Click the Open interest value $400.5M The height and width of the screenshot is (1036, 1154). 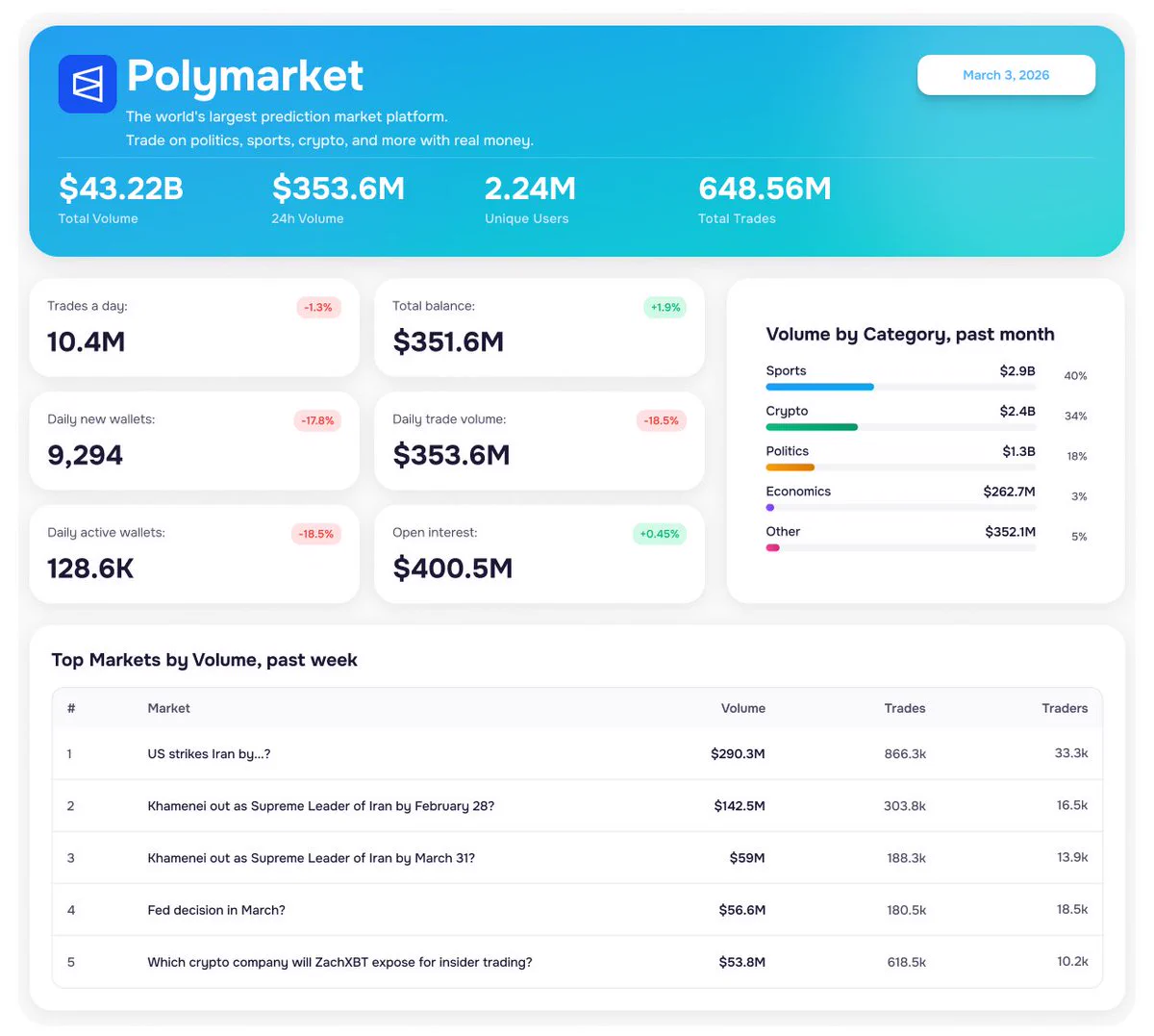453,569
